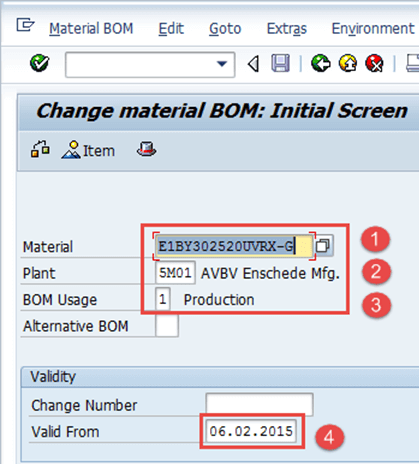
Task: Open the Extras menu
Action: pos(287,28)
